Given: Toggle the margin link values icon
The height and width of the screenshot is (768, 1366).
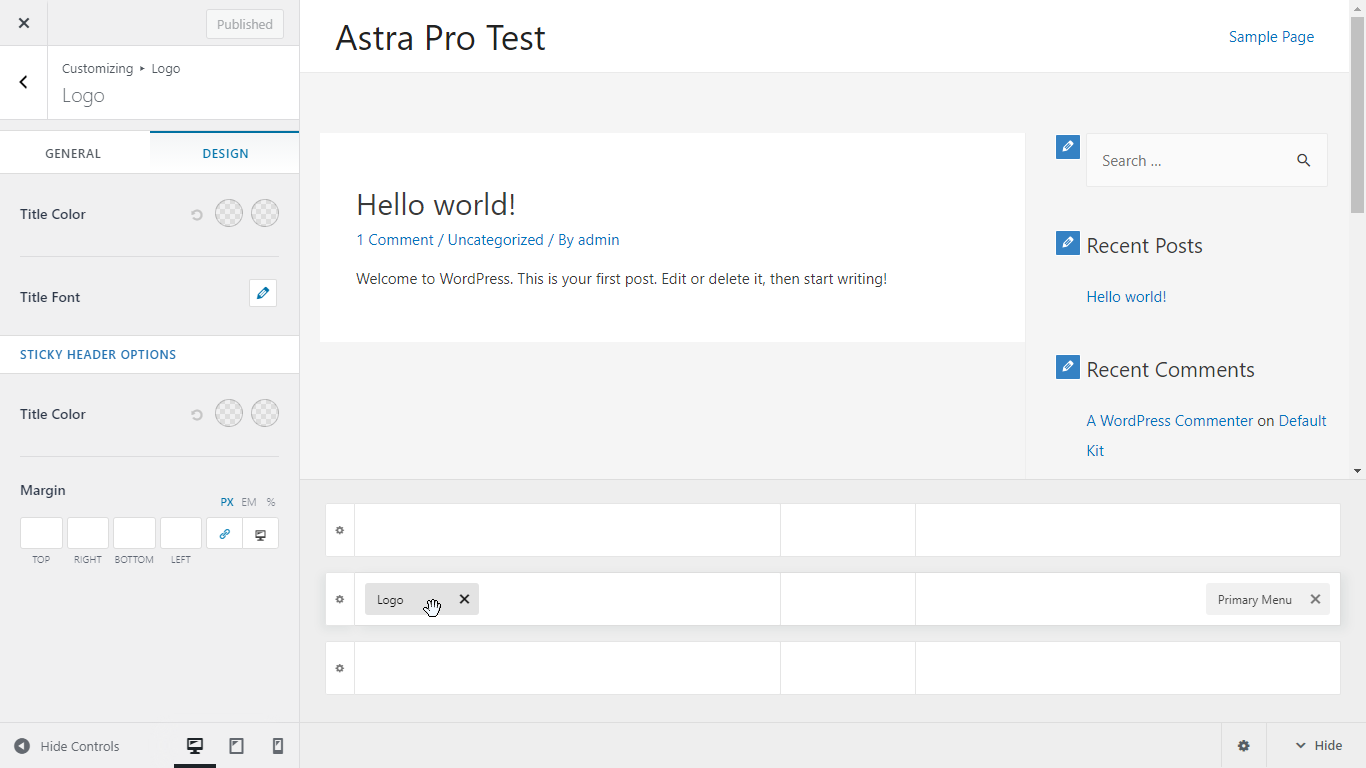Looking at the screenshot, I should 224,533.
